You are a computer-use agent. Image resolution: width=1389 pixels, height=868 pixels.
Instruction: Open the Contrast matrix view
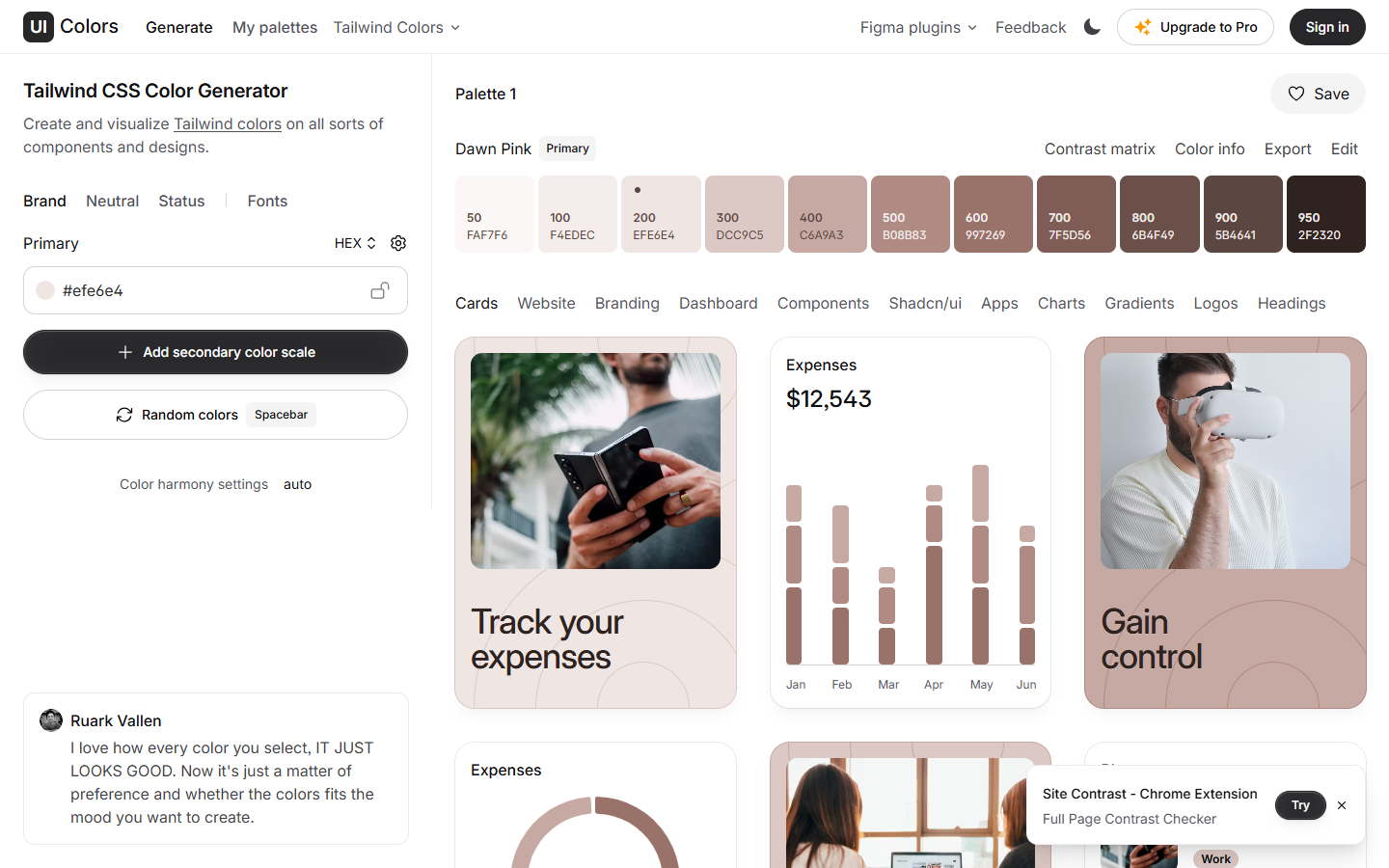click(x=1100, y=149)
